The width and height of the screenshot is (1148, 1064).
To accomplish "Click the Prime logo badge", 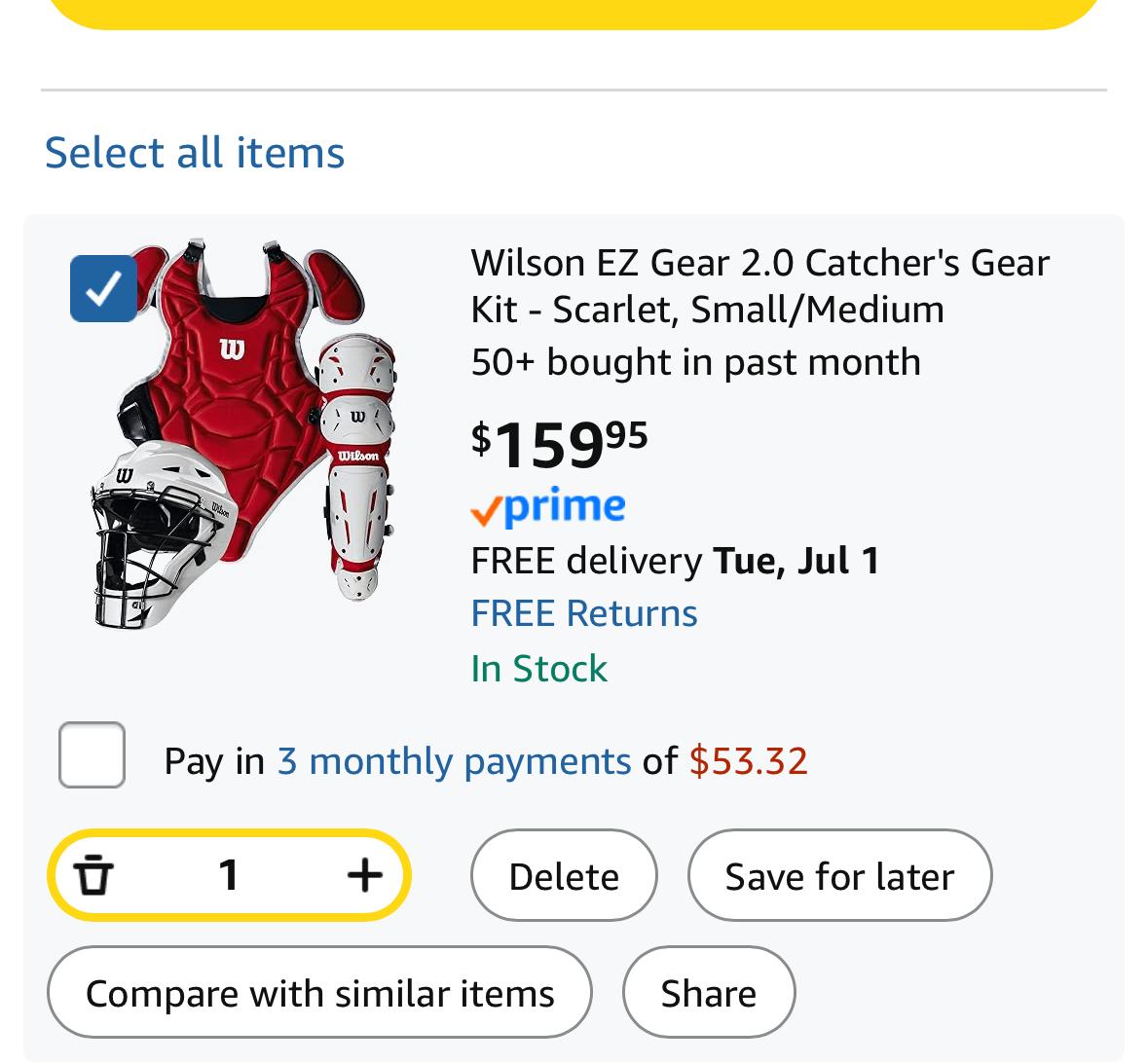I will pos(548,507).
